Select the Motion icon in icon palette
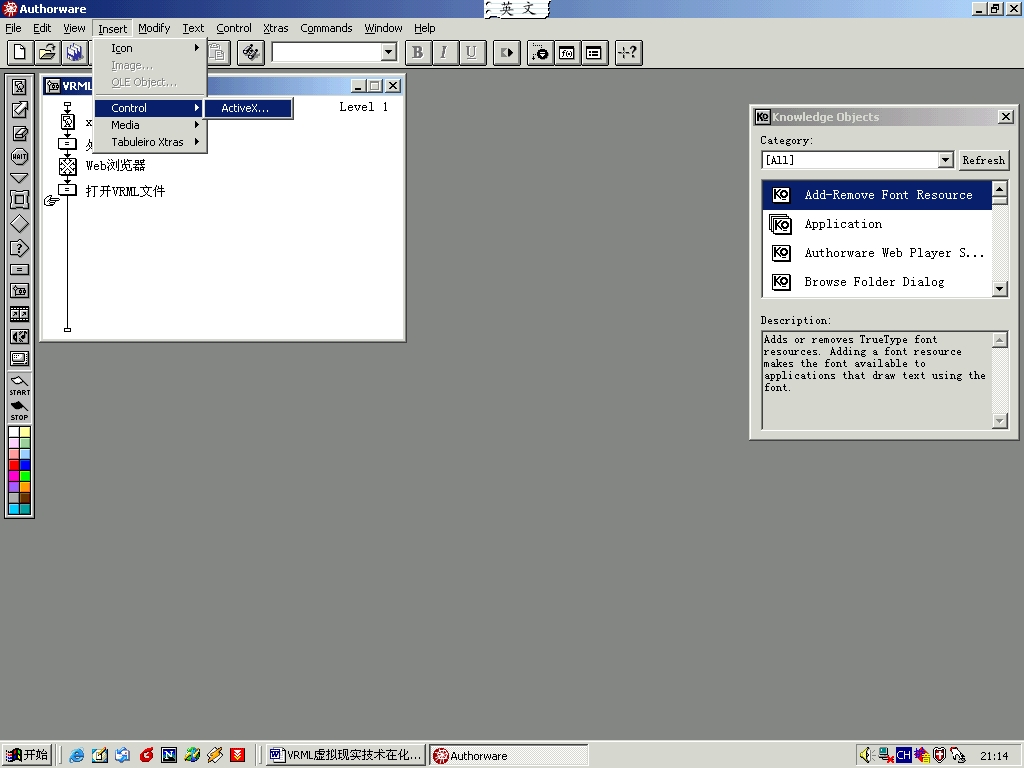This screenshot has height=768, width=1024. [20, 110]
